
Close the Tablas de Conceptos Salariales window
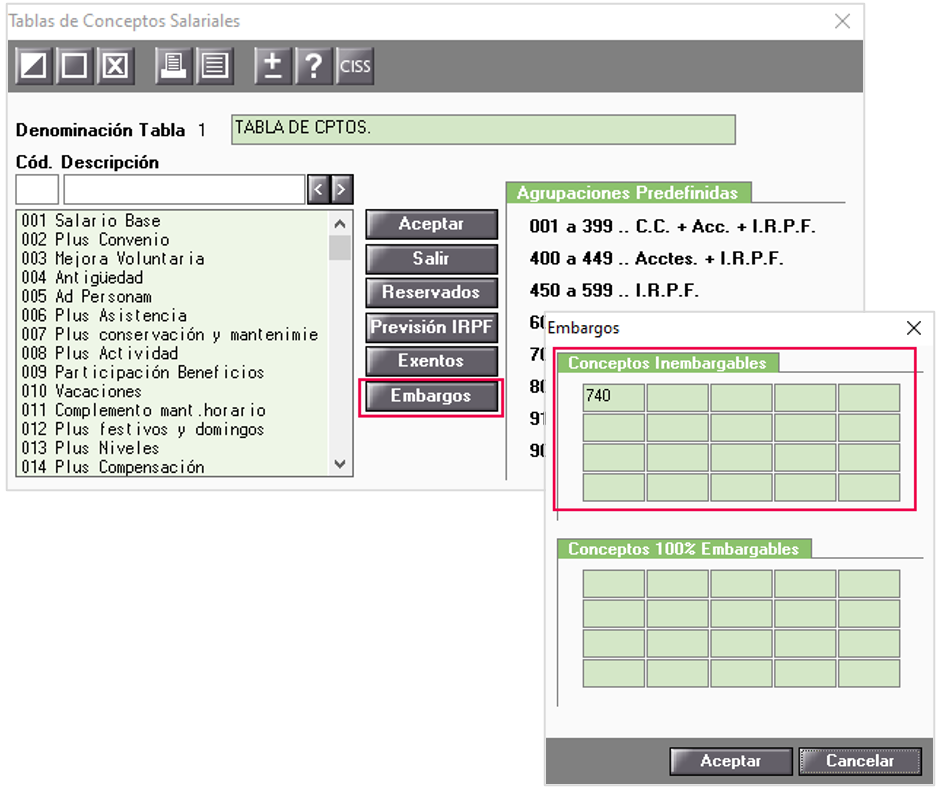[x=843, y=21]
